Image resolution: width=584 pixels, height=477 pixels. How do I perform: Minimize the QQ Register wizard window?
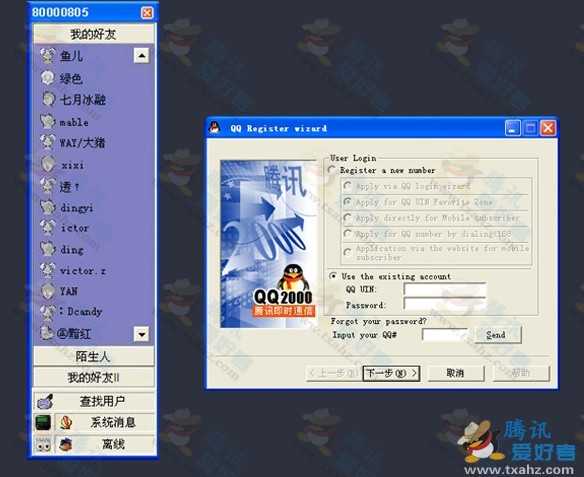coord(513,128)
